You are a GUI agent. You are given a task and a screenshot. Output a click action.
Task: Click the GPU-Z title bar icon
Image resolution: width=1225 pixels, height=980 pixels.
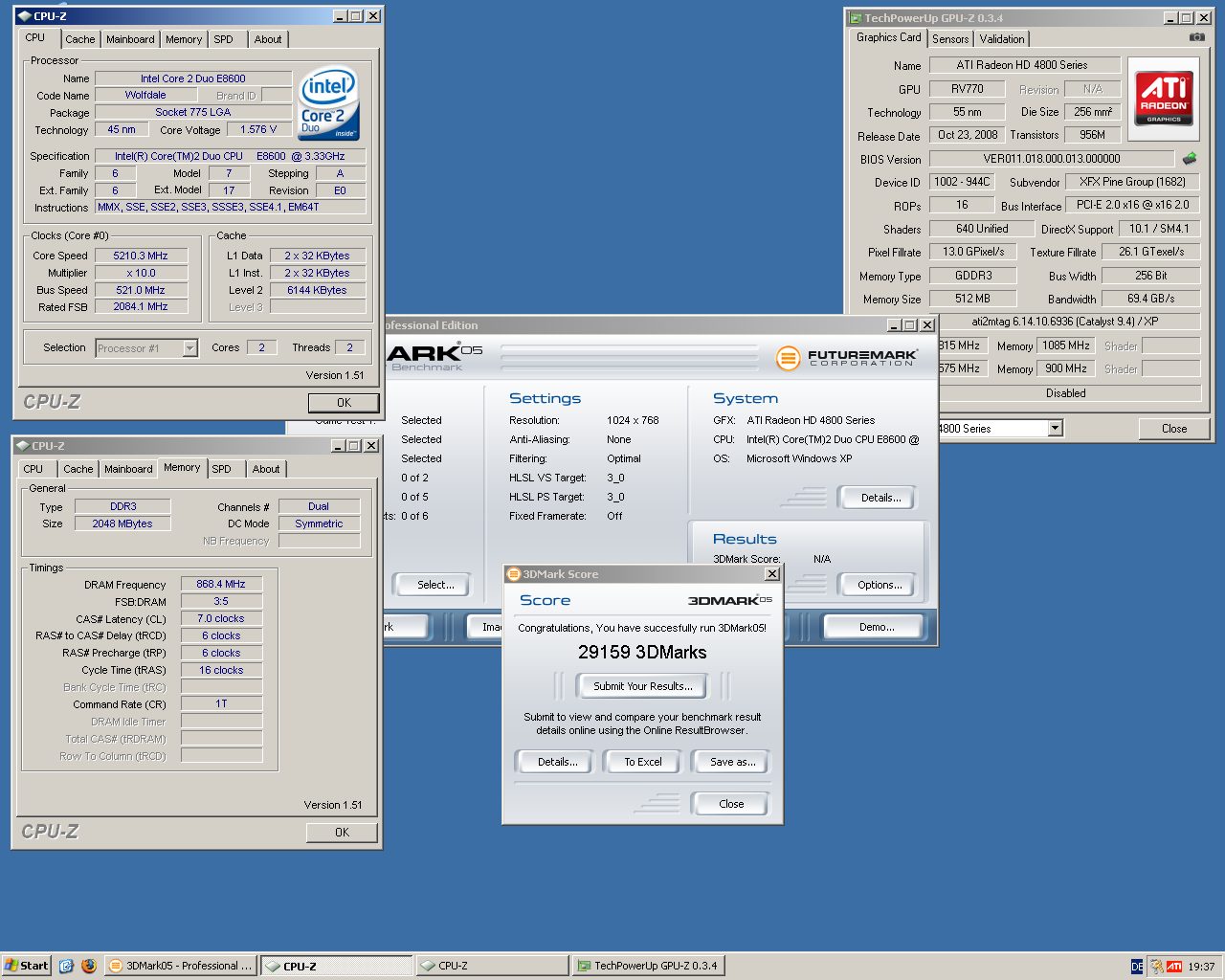coord(856,18)
